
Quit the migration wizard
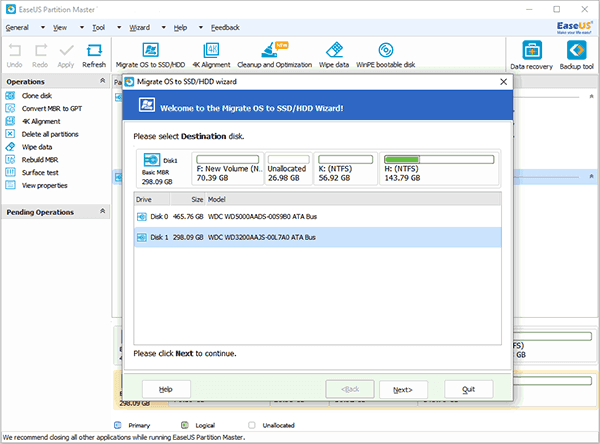coord(469,389)
